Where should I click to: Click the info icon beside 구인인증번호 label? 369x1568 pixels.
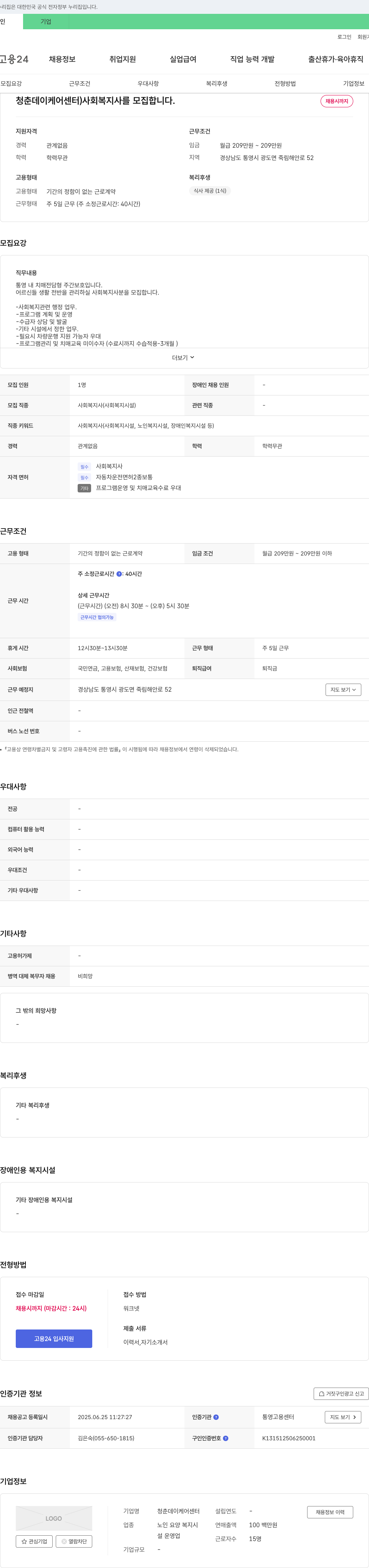[226, 1438]
